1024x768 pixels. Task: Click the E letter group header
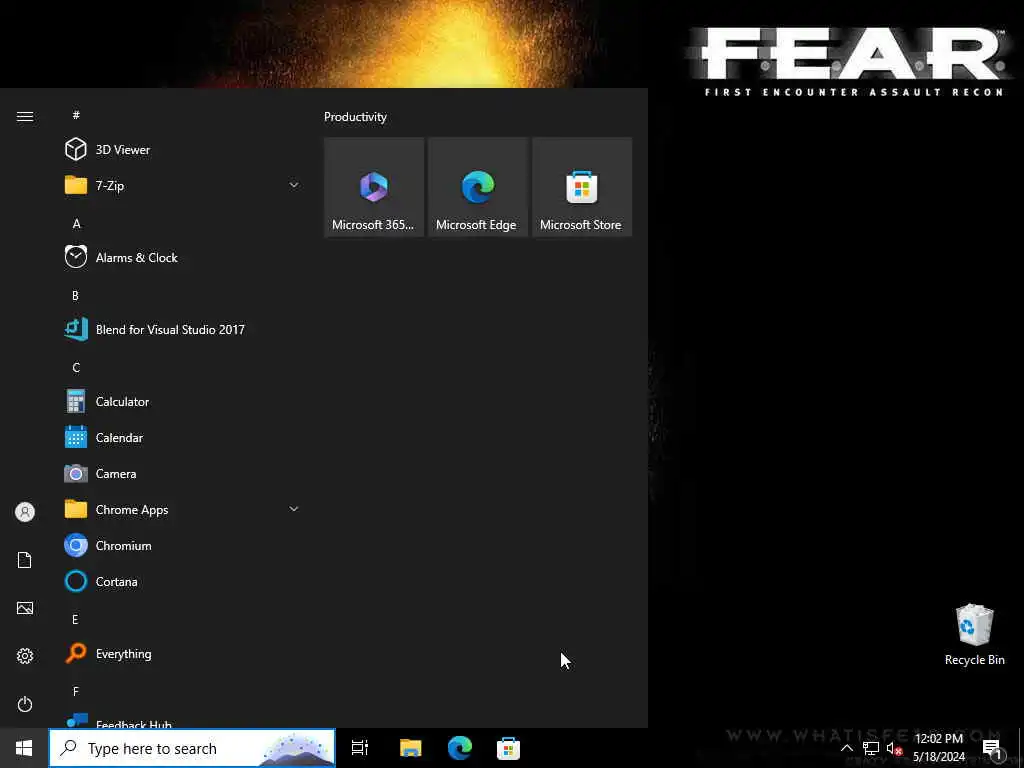click(x=75, y=619)
